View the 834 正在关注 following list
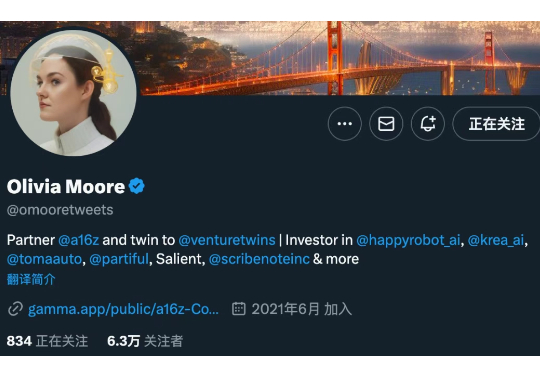Screen dimensions: 540x372 (47, 341)
